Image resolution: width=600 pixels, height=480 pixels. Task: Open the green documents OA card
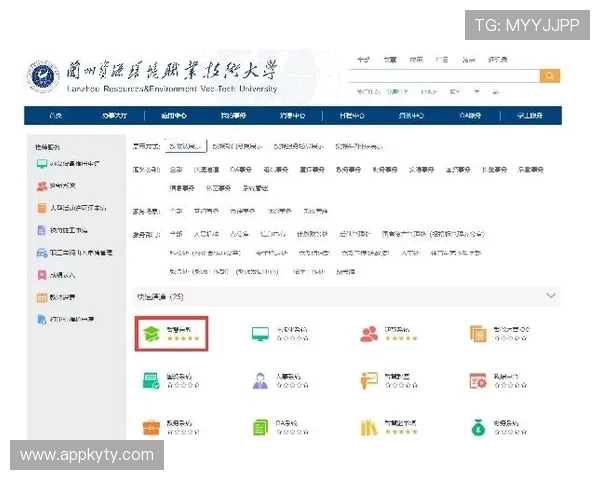tap(280, 428)
